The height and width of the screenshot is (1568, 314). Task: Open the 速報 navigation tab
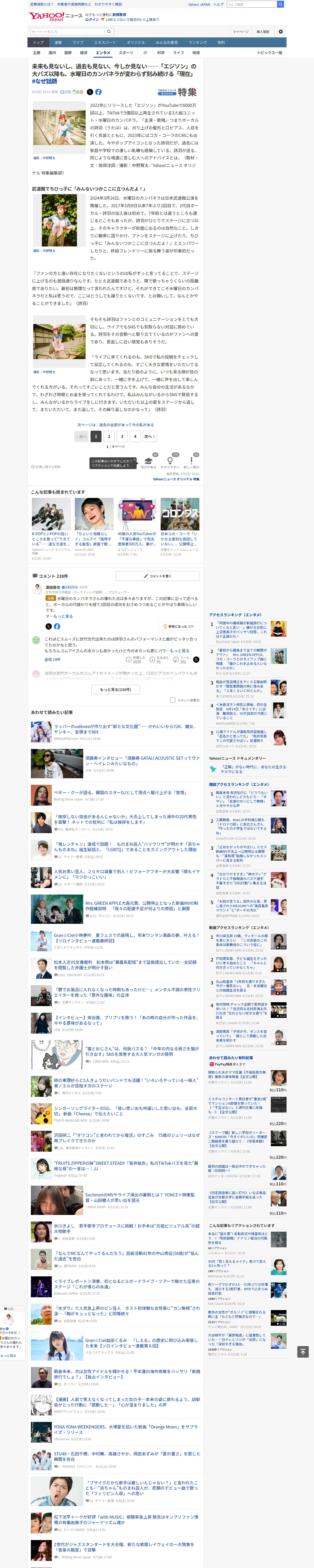pyautogui.click(x=58, y=43)
